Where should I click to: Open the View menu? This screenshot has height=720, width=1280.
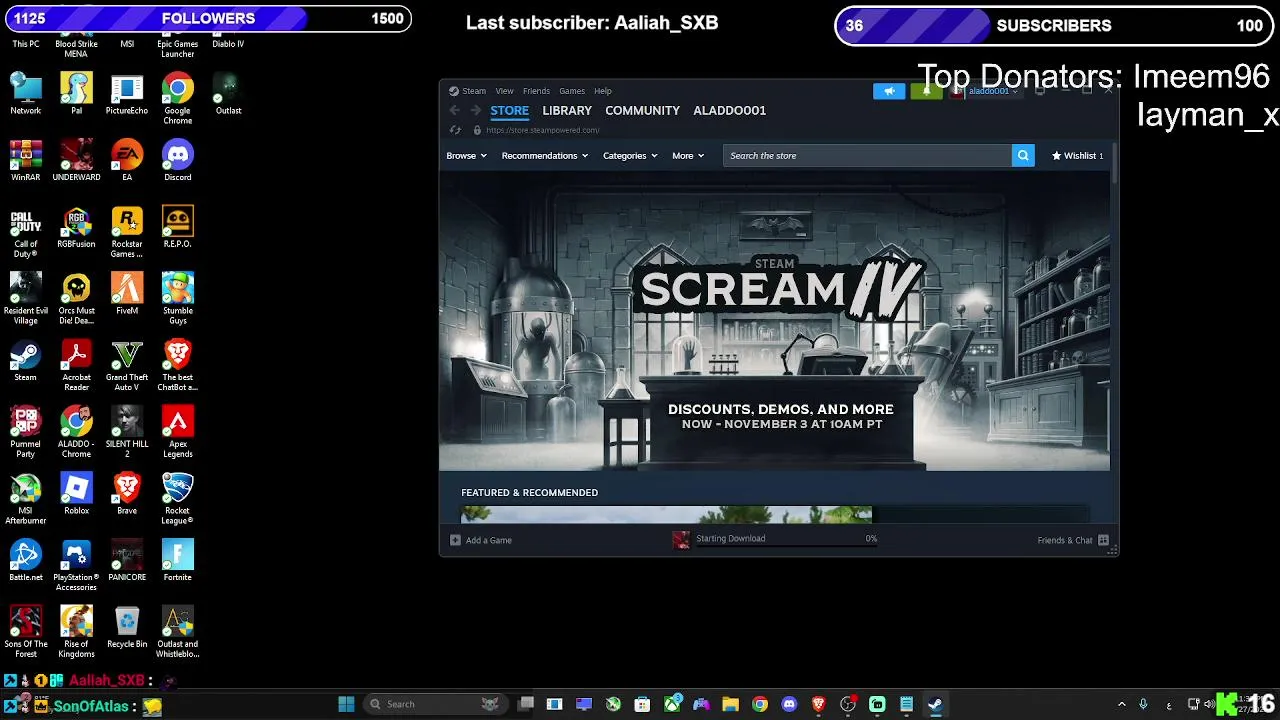504,91
